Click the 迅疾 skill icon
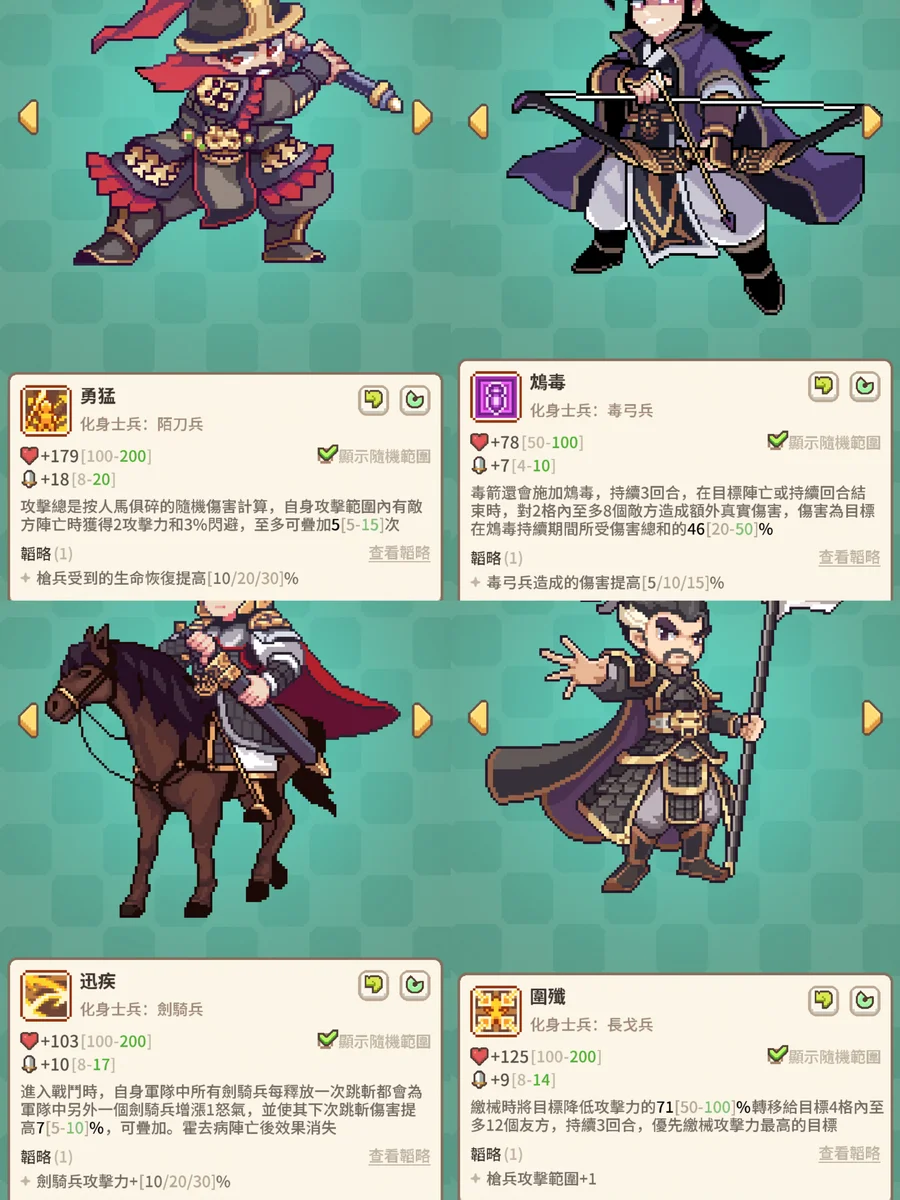Viewport: 900px width, 1200px height. [x=46, y=995]
